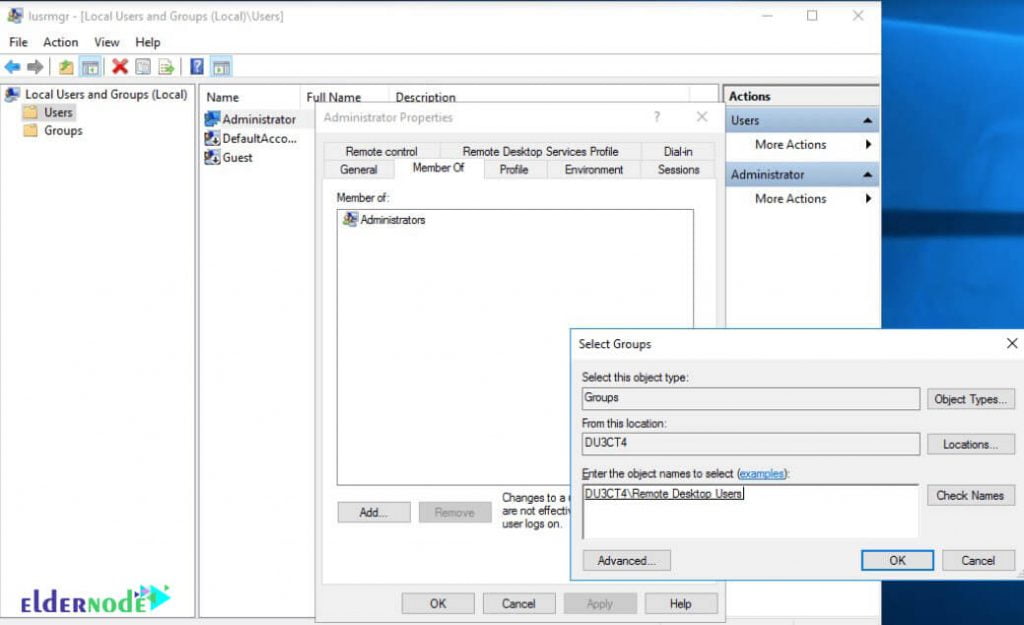Viewport: 1024px width, 625px height.
Task: Switch to the Profile tab
Action: click(514, 170)
